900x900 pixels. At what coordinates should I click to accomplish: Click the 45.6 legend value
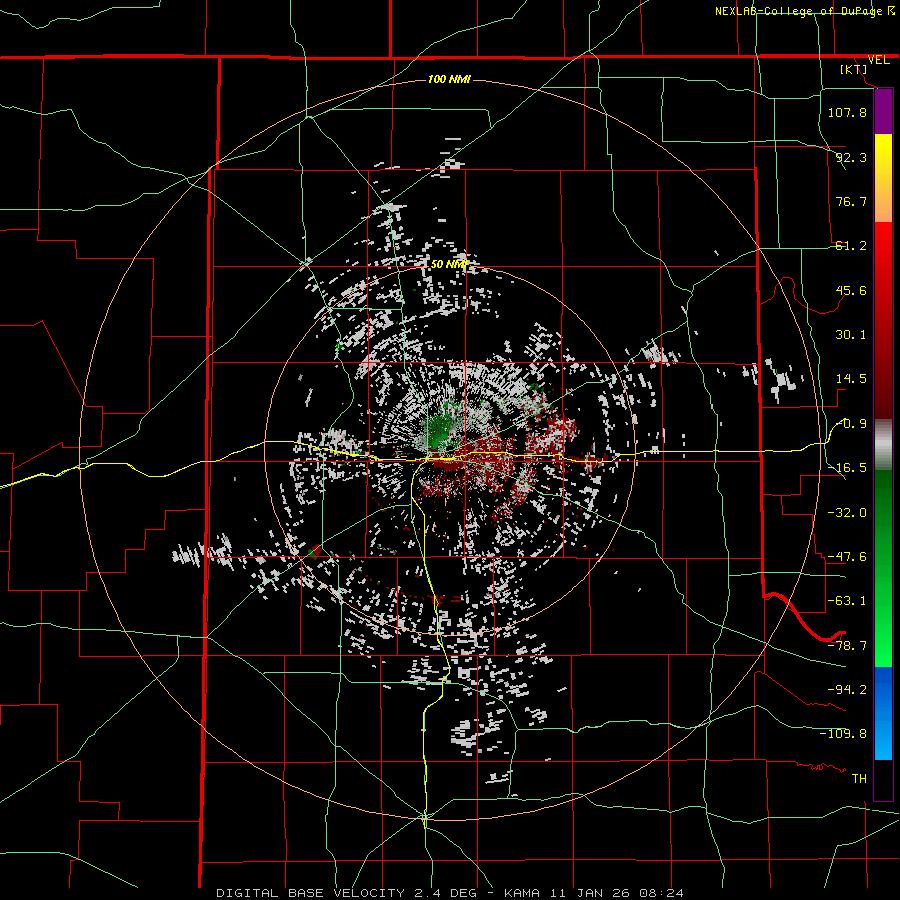point(851,290)
